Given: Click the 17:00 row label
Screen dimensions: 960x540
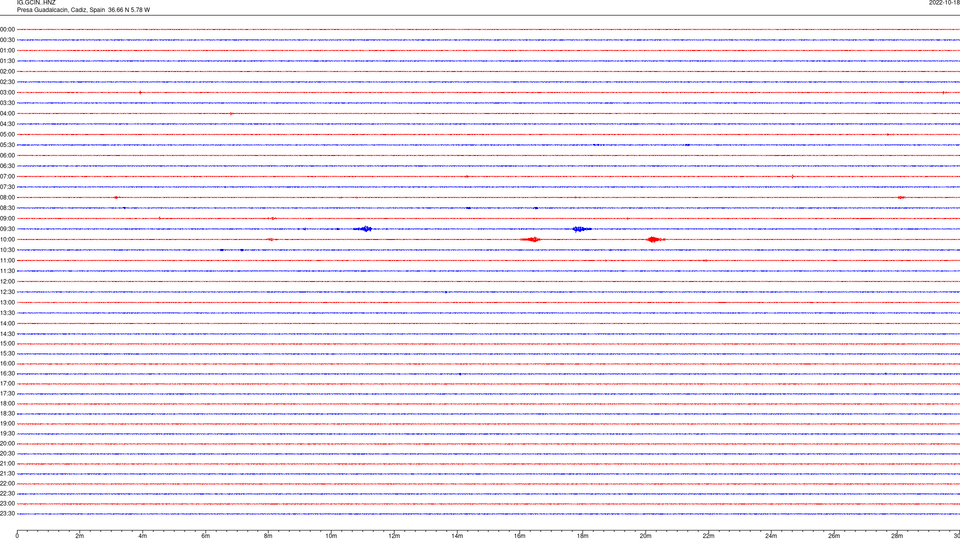Looking at the screenshot, I should (x=7, y=384).
